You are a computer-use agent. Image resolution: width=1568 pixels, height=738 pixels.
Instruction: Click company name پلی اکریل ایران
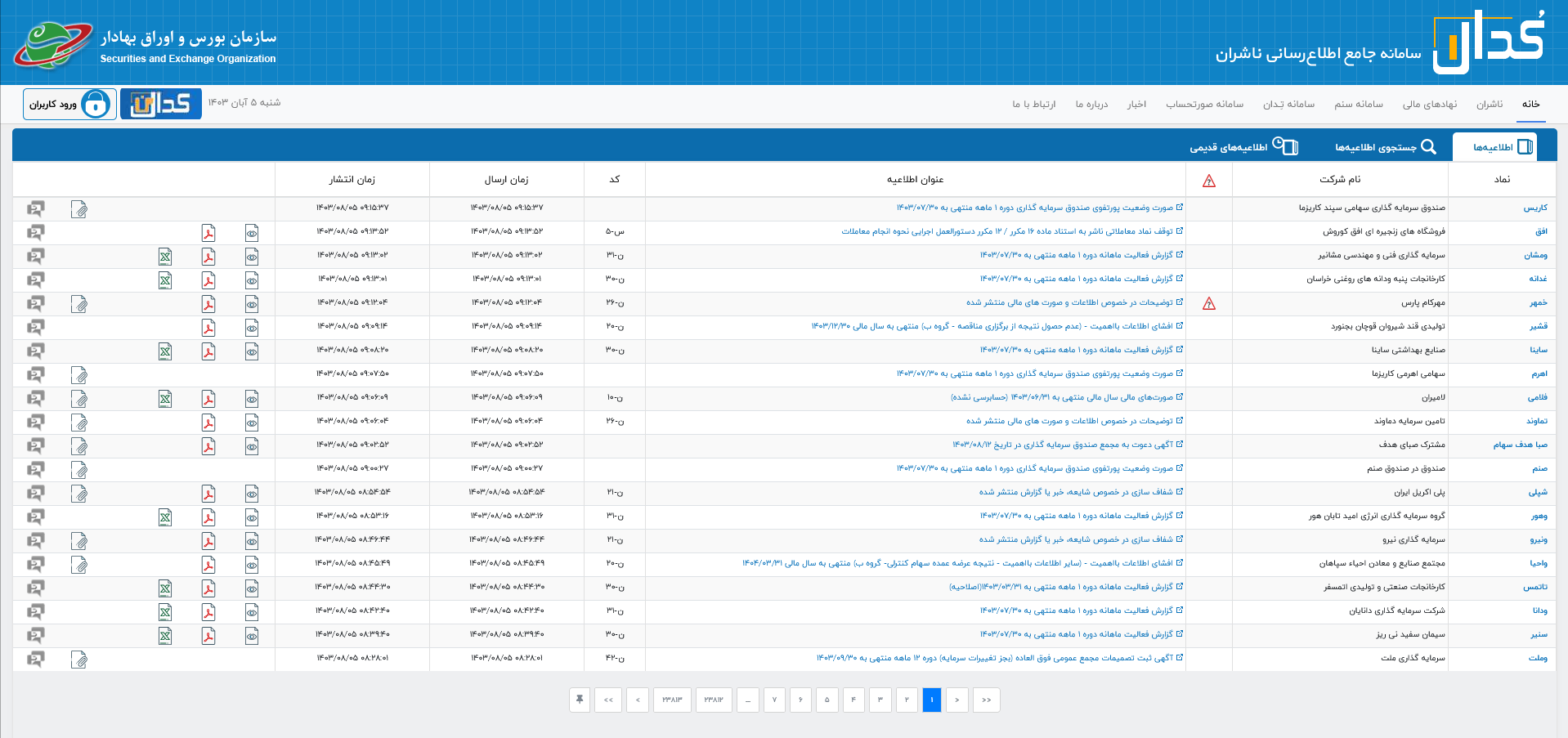click(1419, 492)
